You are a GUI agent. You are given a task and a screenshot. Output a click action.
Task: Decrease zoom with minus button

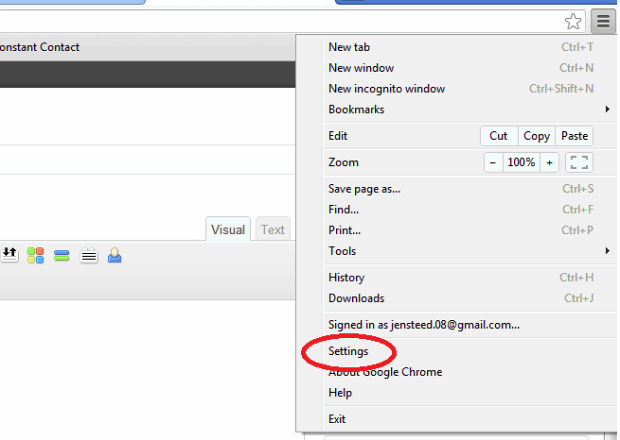pyautogui.click(x=493, y=162)
